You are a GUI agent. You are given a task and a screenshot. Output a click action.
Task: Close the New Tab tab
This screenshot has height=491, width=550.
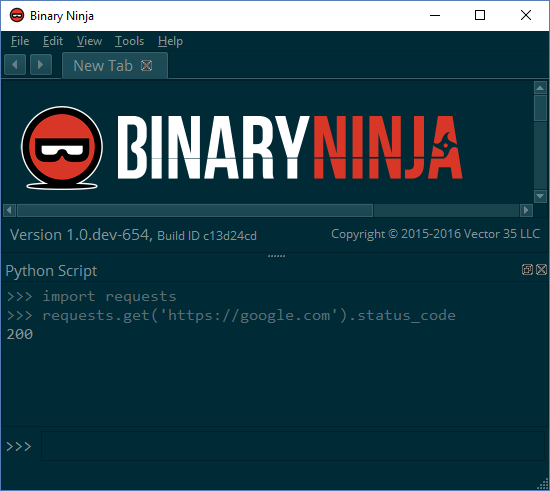pyautogui.click(x=146, y=66)
